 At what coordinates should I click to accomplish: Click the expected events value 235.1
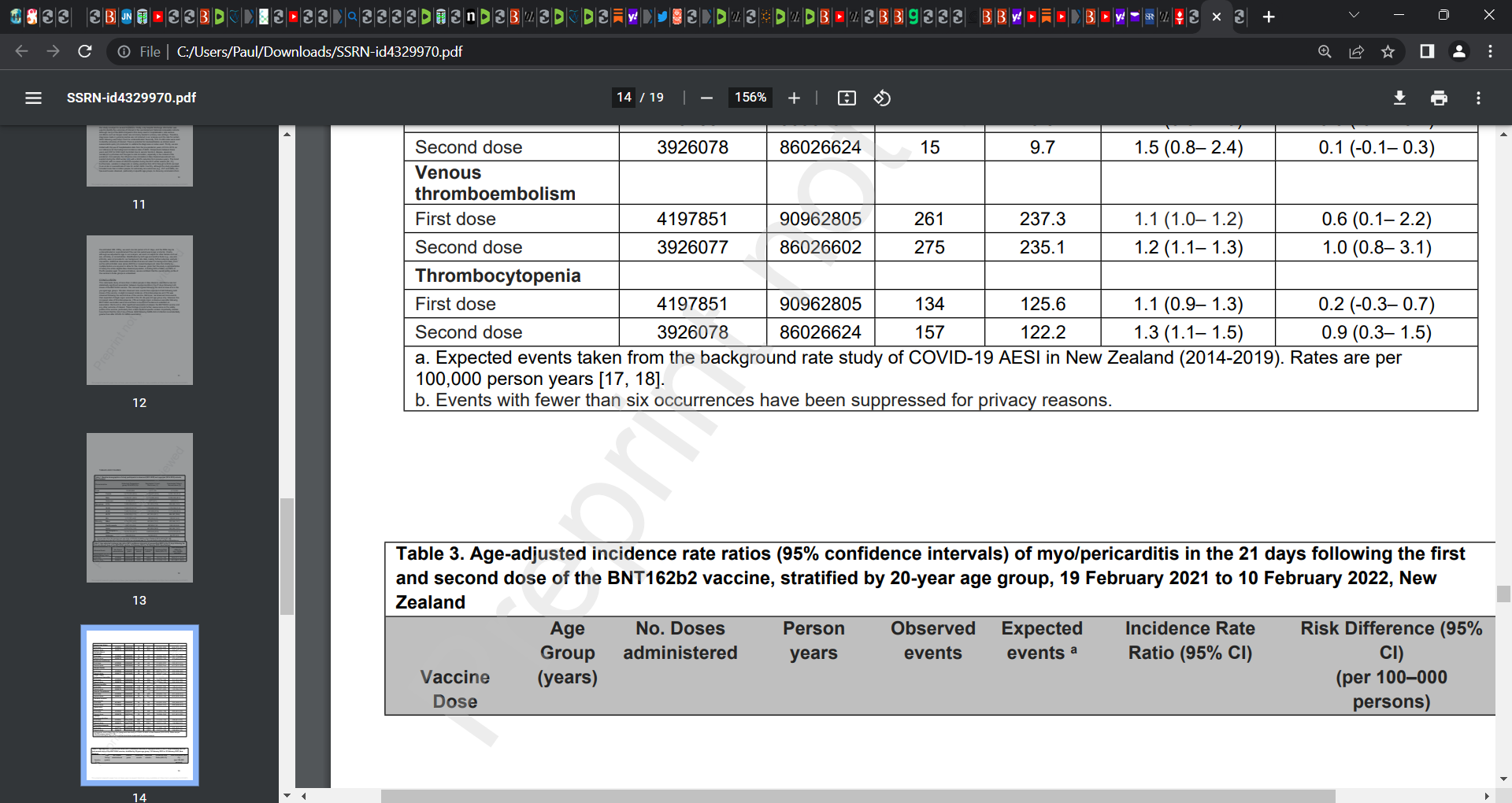[1042, 247]
